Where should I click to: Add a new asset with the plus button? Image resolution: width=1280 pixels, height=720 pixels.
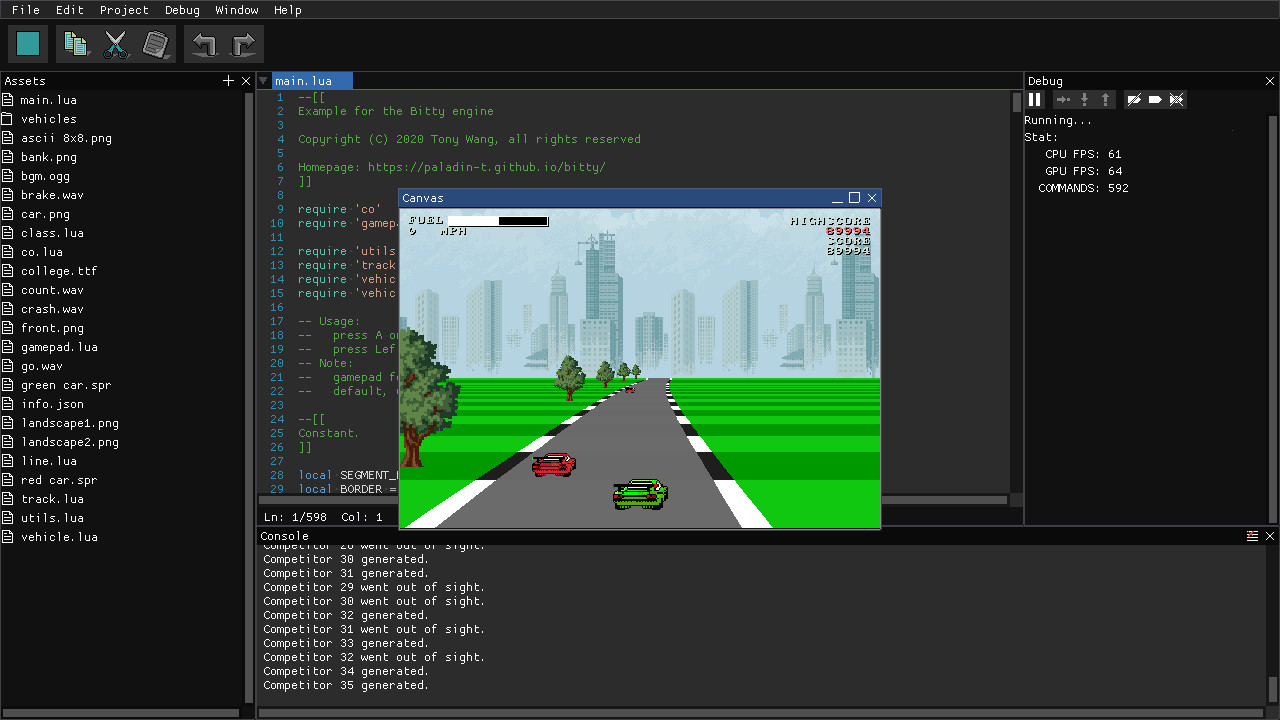[228, 80]
